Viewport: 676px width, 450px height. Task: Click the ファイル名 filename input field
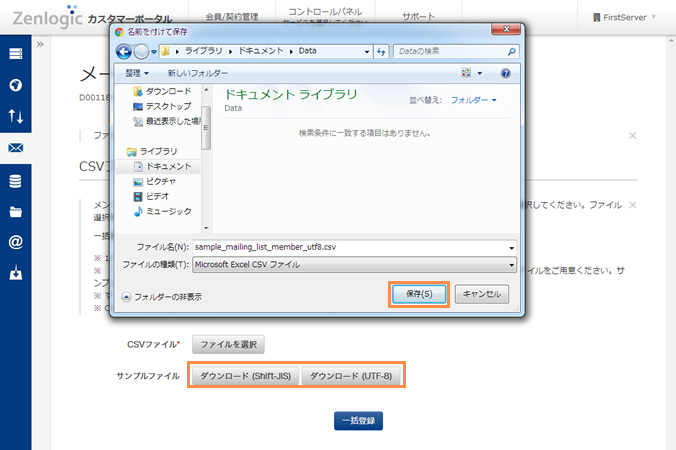click(x=350, y=247)
